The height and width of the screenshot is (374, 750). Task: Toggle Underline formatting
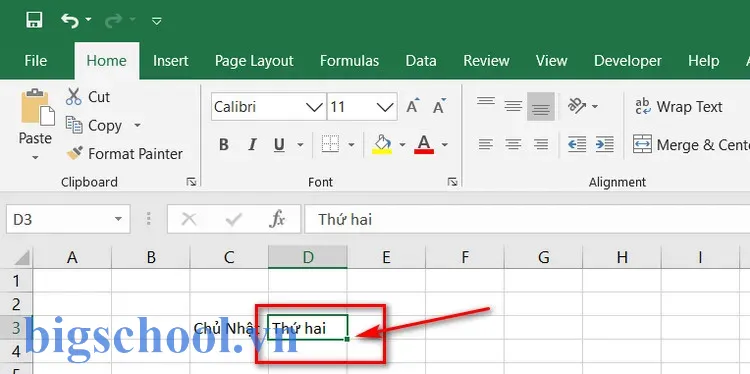tap(279, 144)
